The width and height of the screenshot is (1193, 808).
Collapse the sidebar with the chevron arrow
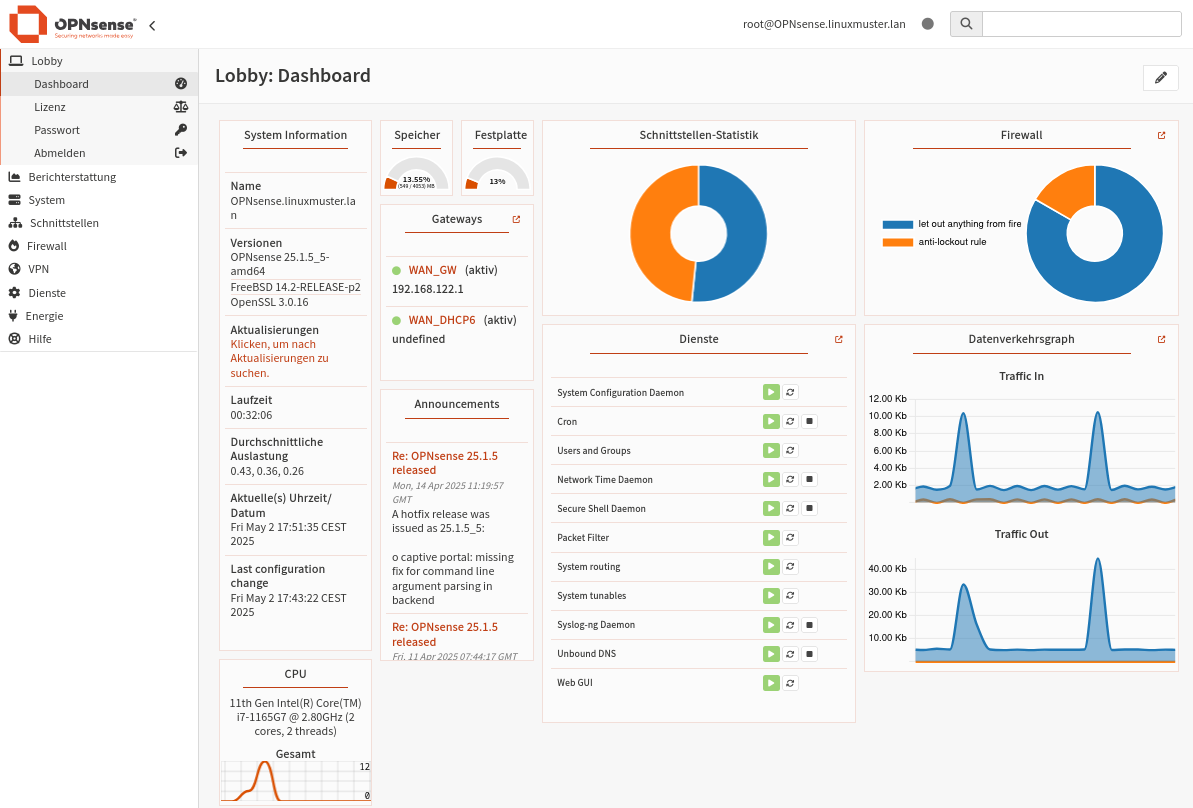[152, 25]
